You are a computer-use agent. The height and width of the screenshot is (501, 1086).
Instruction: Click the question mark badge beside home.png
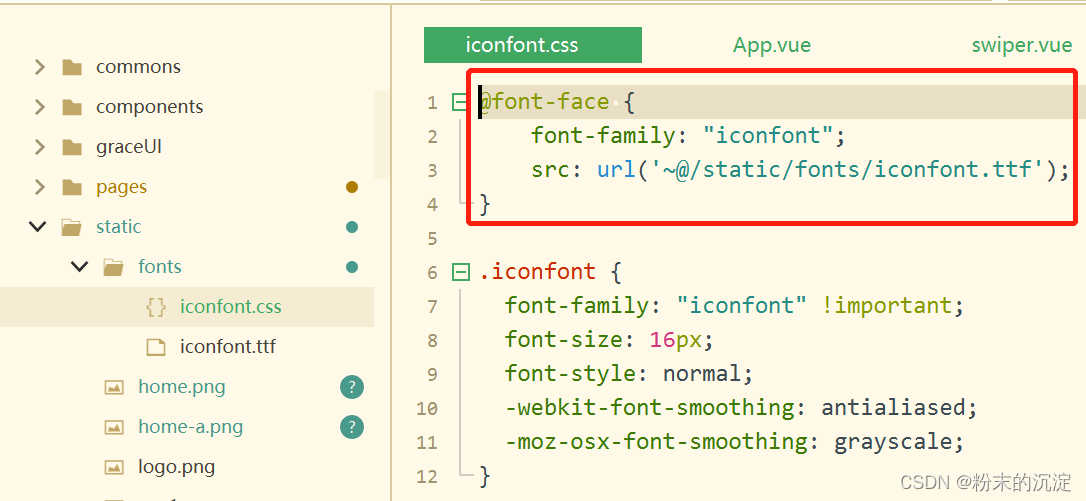coord(352,387)
